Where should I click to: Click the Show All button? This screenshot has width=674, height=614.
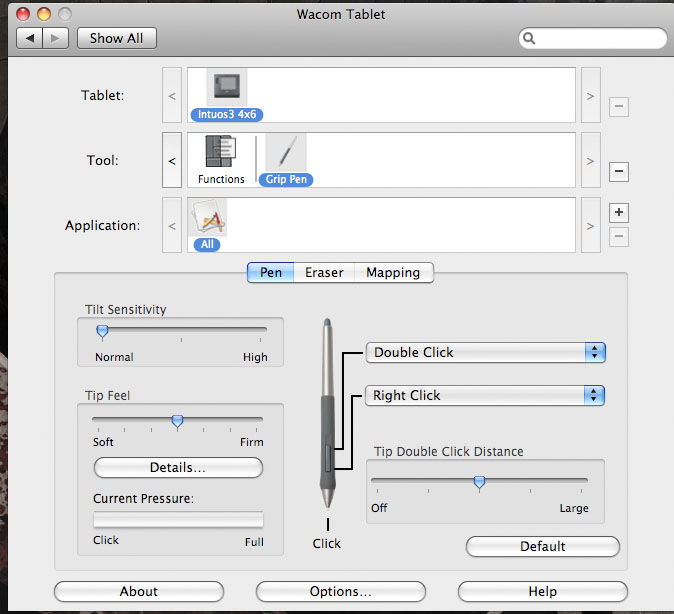tap(117, 38)
